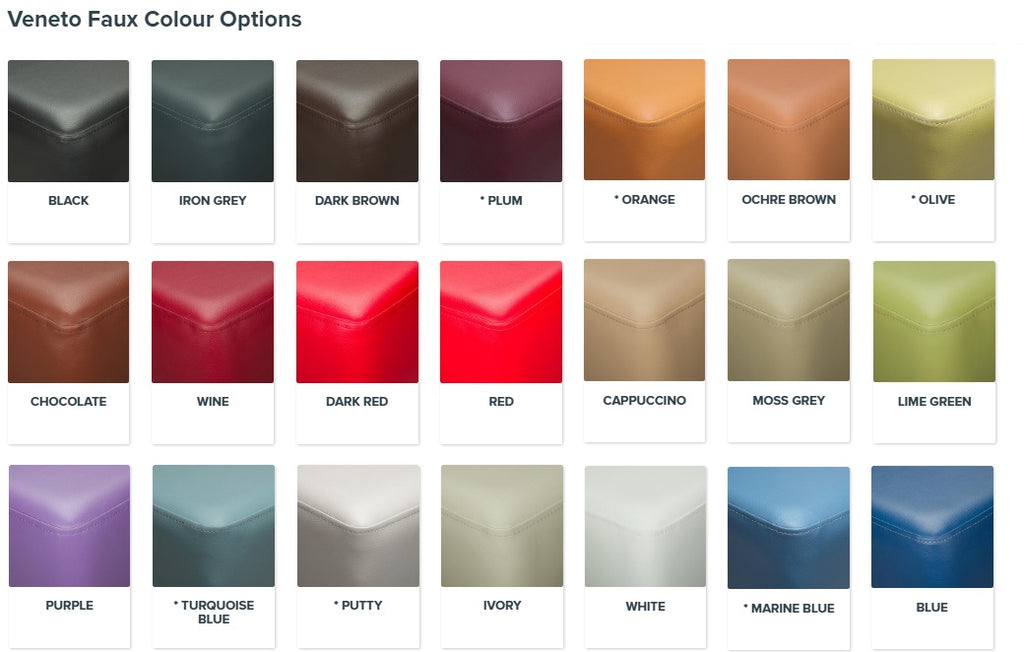
Task: Click the Turquoise Blue label text
Action: (214, 612)
